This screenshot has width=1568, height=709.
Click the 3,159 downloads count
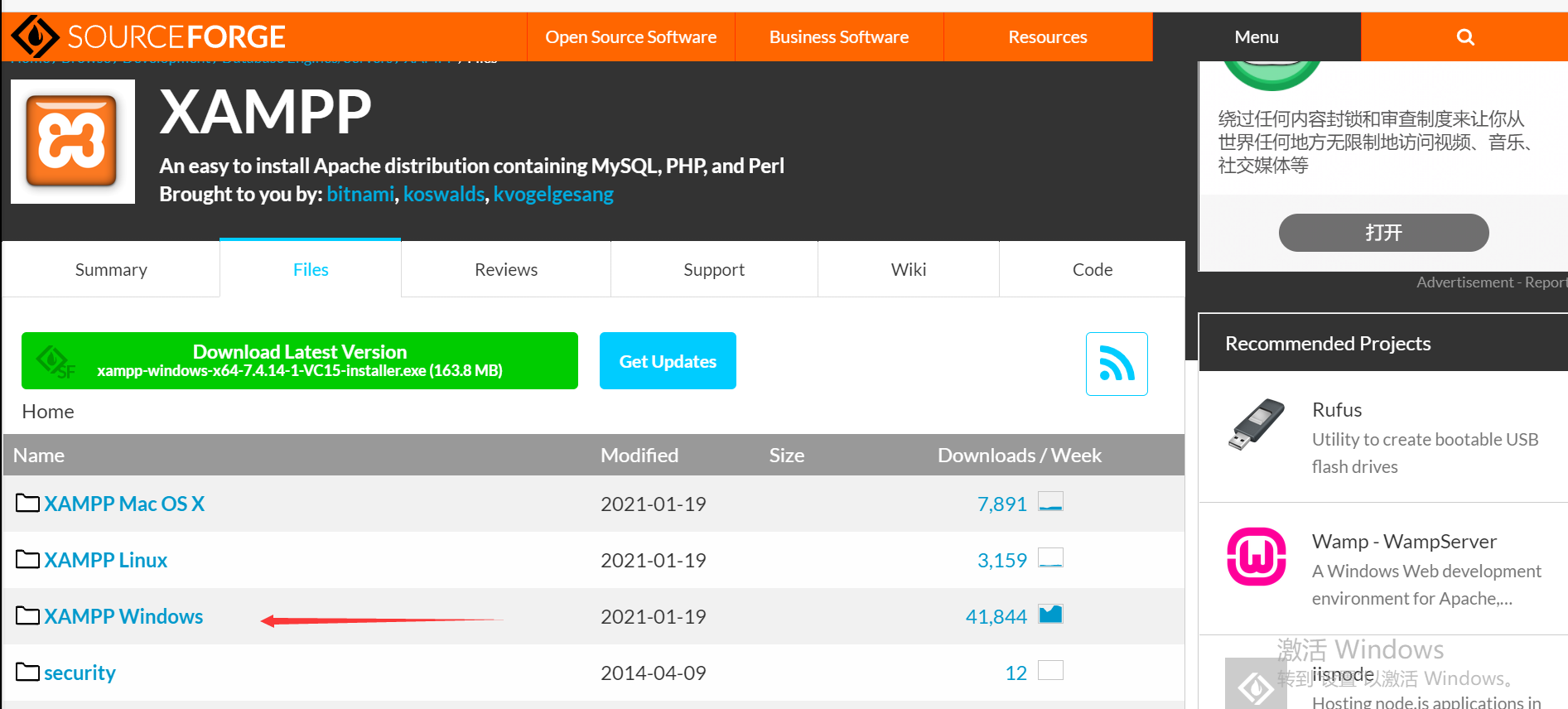(x=1001, y=560)
